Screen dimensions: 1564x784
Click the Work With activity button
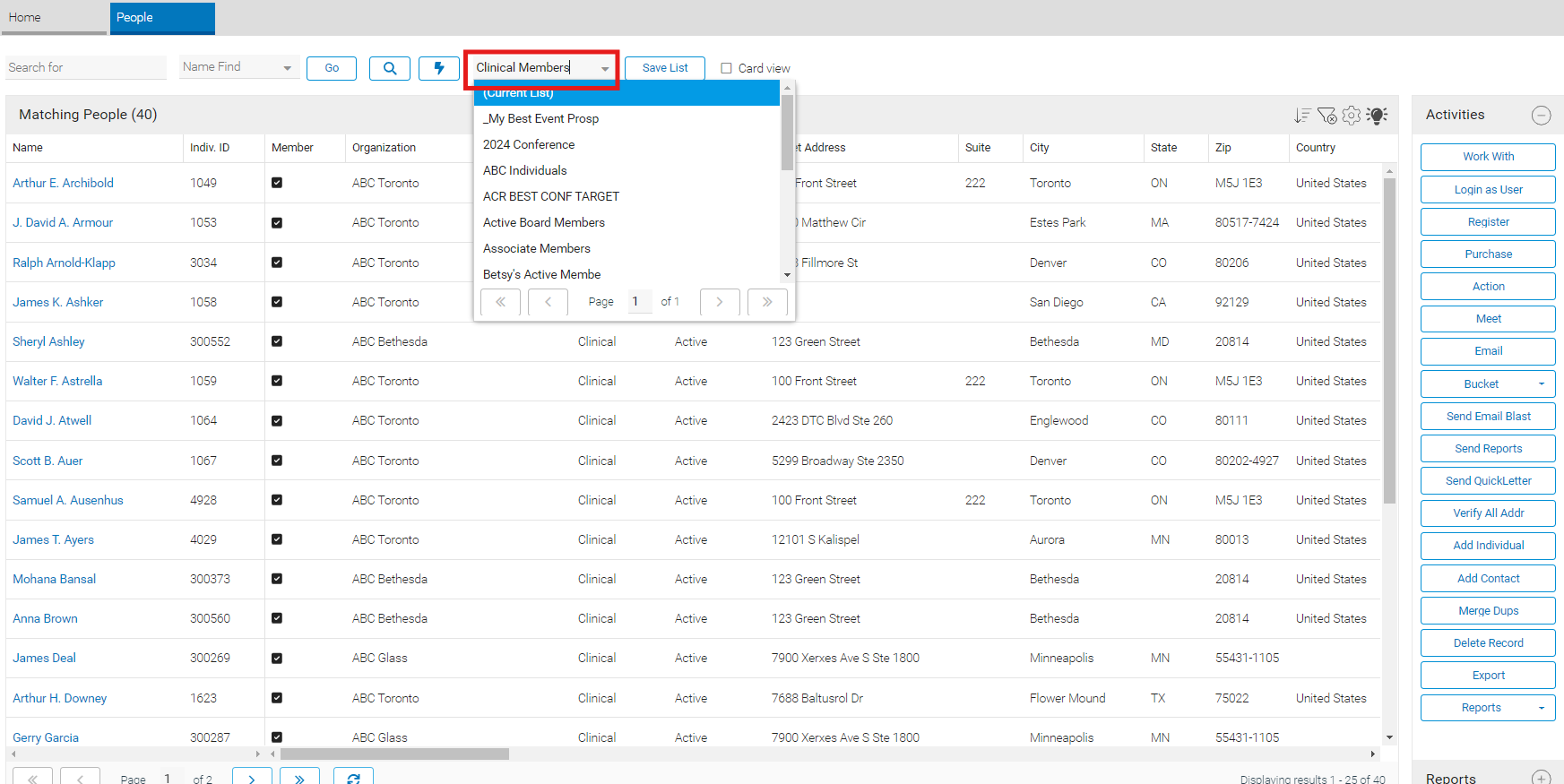tap(1488, 157)
